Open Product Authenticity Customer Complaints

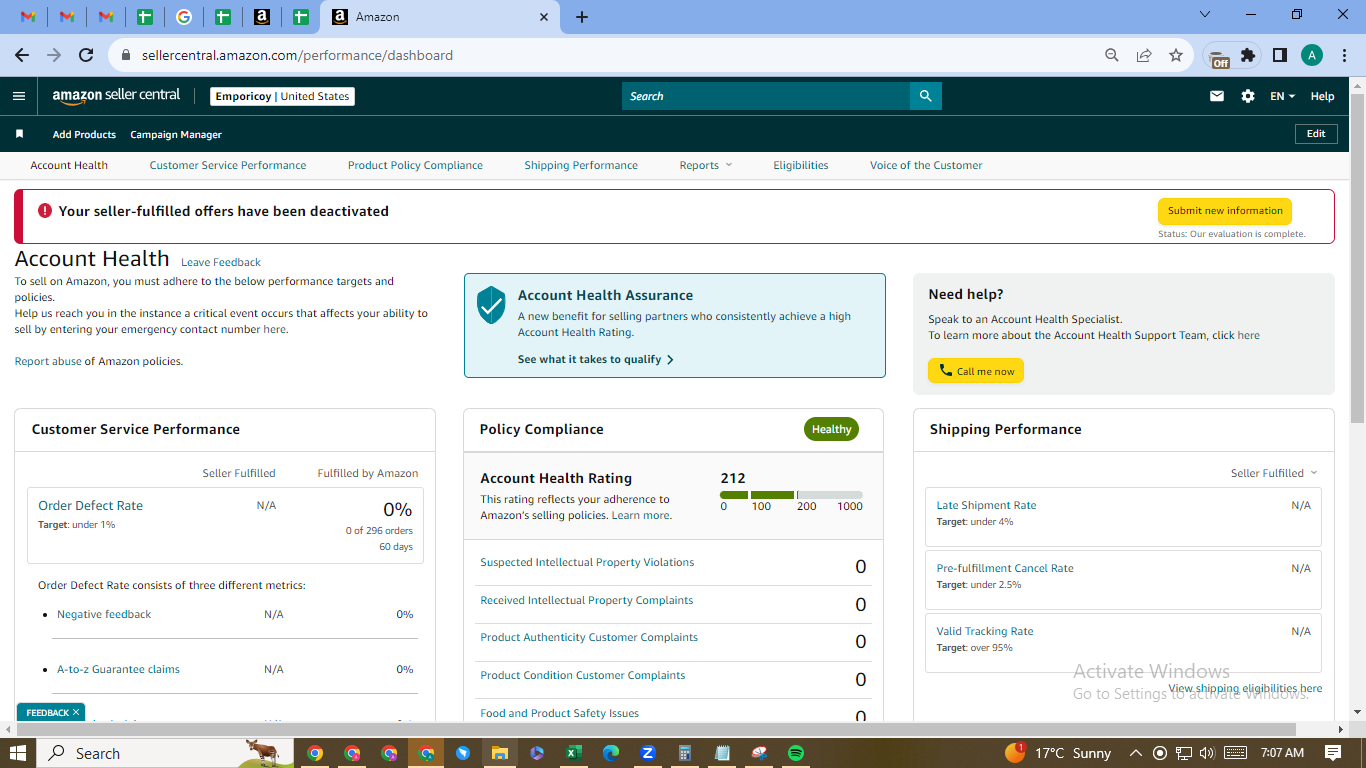(589, 637)
